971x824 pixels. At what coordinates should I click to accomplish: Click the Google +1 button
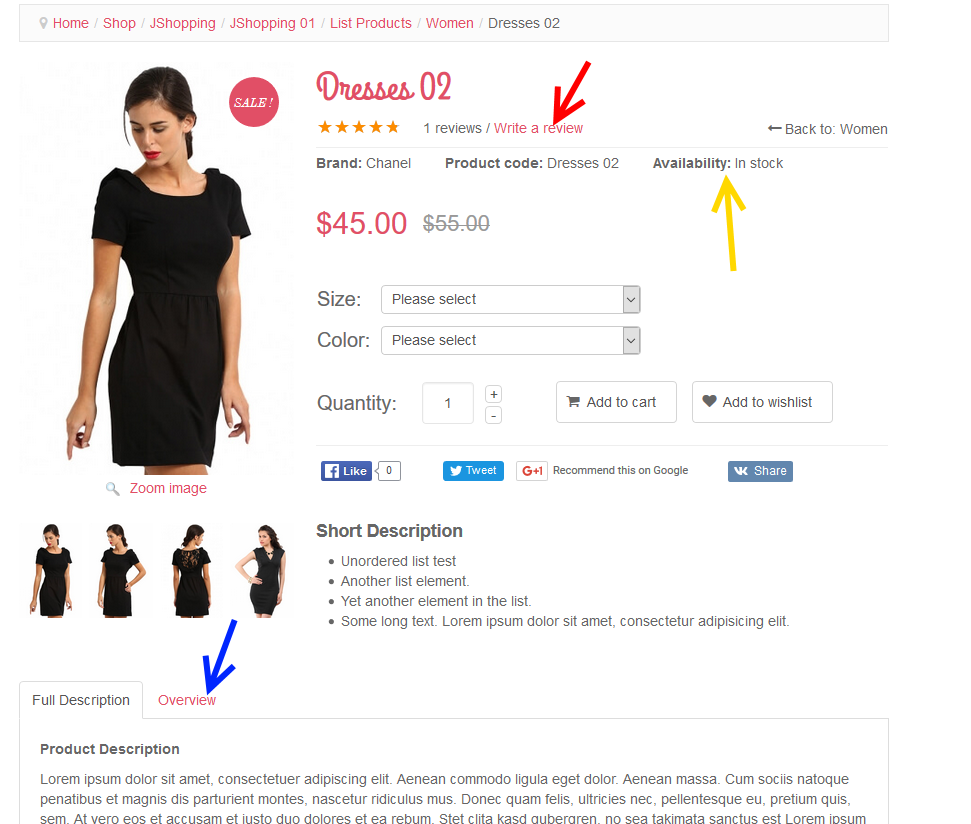pyautogui.click(x=531, y=471)
